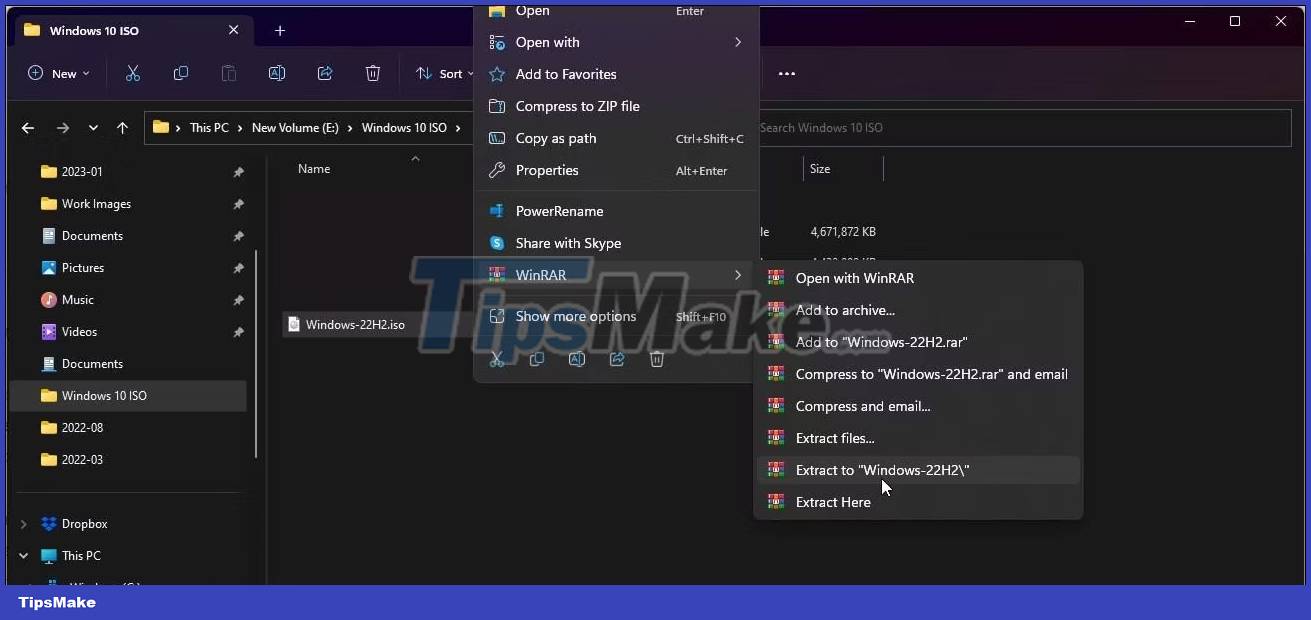Image resolution: width=1311 pixels, height=620 pixels.
Task: Delete the file using the trash toolbar icon
Action: (x=373, y=73)
